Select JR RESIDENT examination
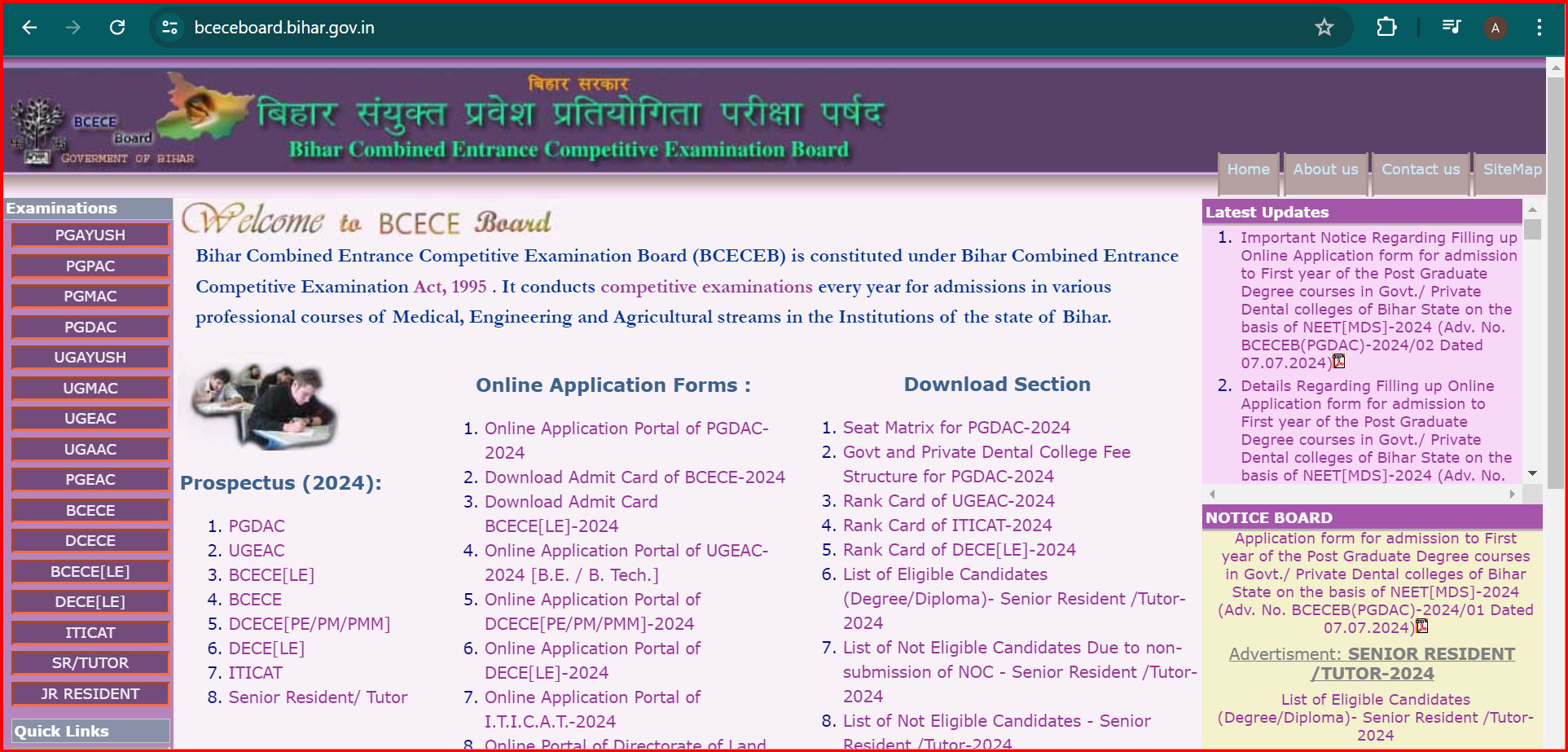Image resolution: width=1568 pixels, height=752 pixels. pyautogui.click(x=90, y=693)
